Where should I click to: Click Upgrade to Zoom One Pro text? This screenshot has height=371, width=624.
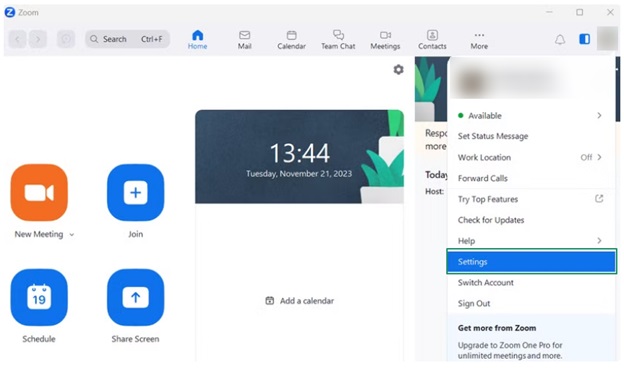(510, 350)
